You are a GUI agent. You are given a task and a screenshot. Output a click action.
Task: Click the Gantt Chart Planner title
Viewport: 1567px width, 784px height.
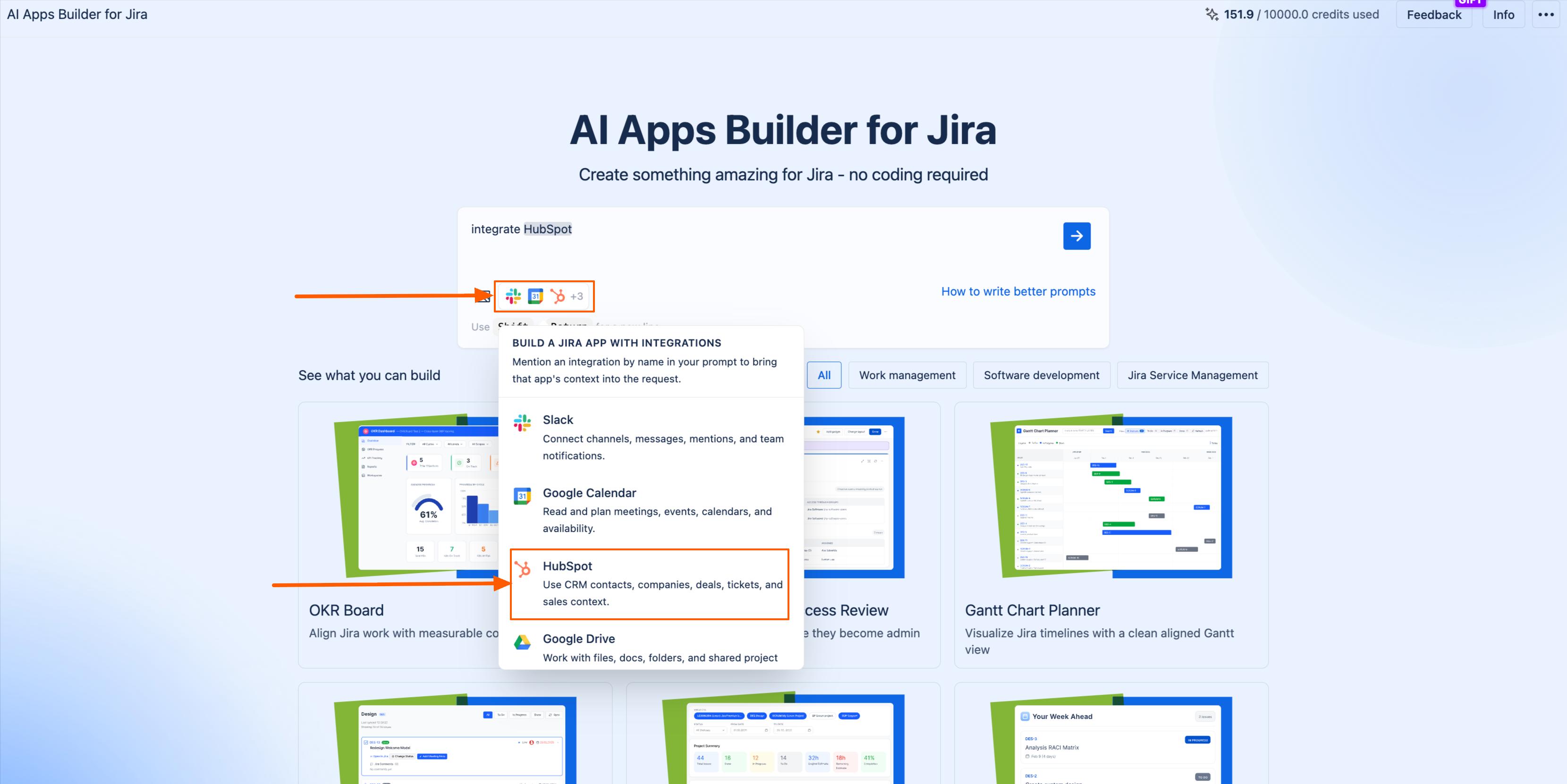[x=1032, y=610]
